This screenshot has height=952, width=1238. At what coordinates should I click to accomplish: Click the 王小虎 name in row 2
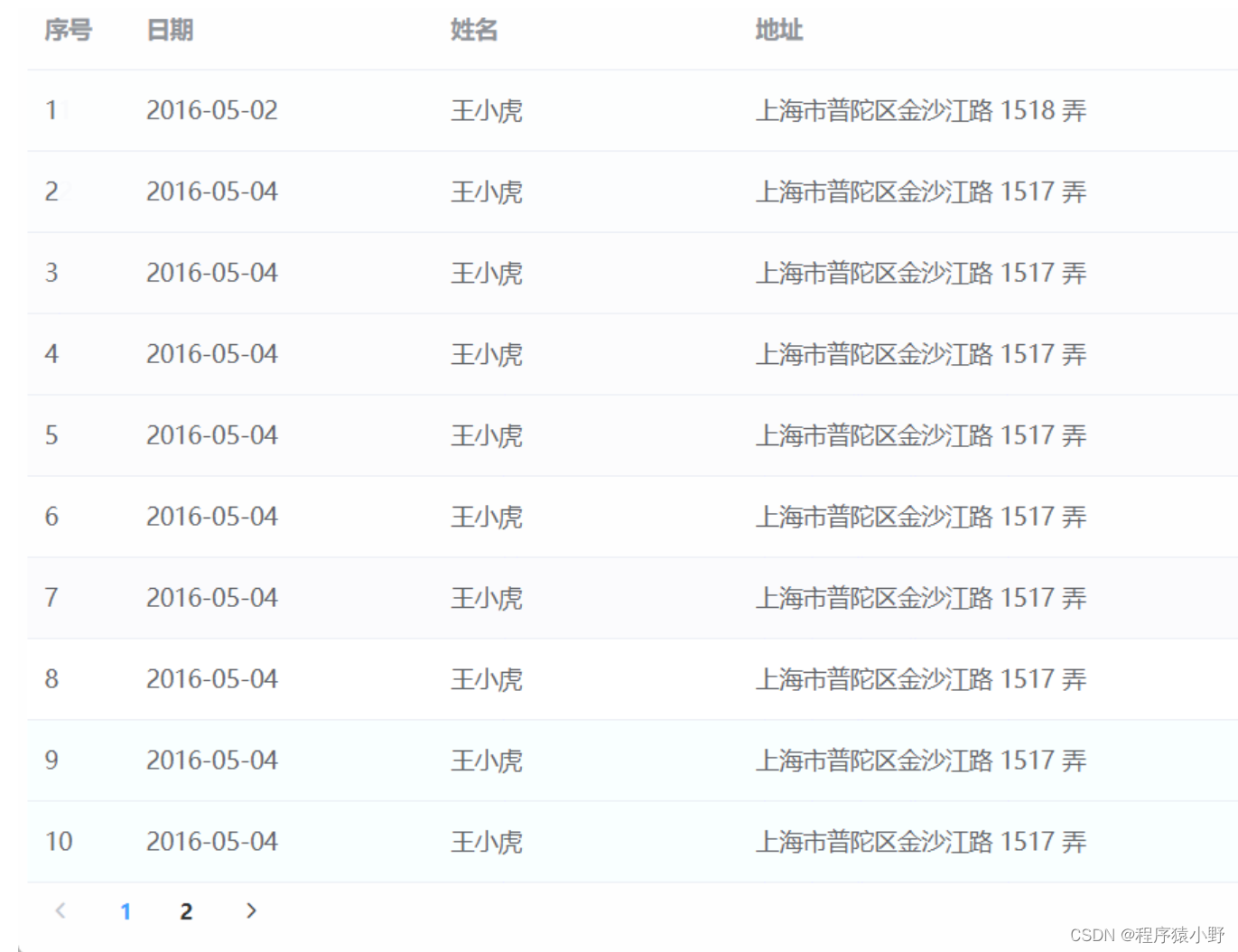click(x=487, y=191)
